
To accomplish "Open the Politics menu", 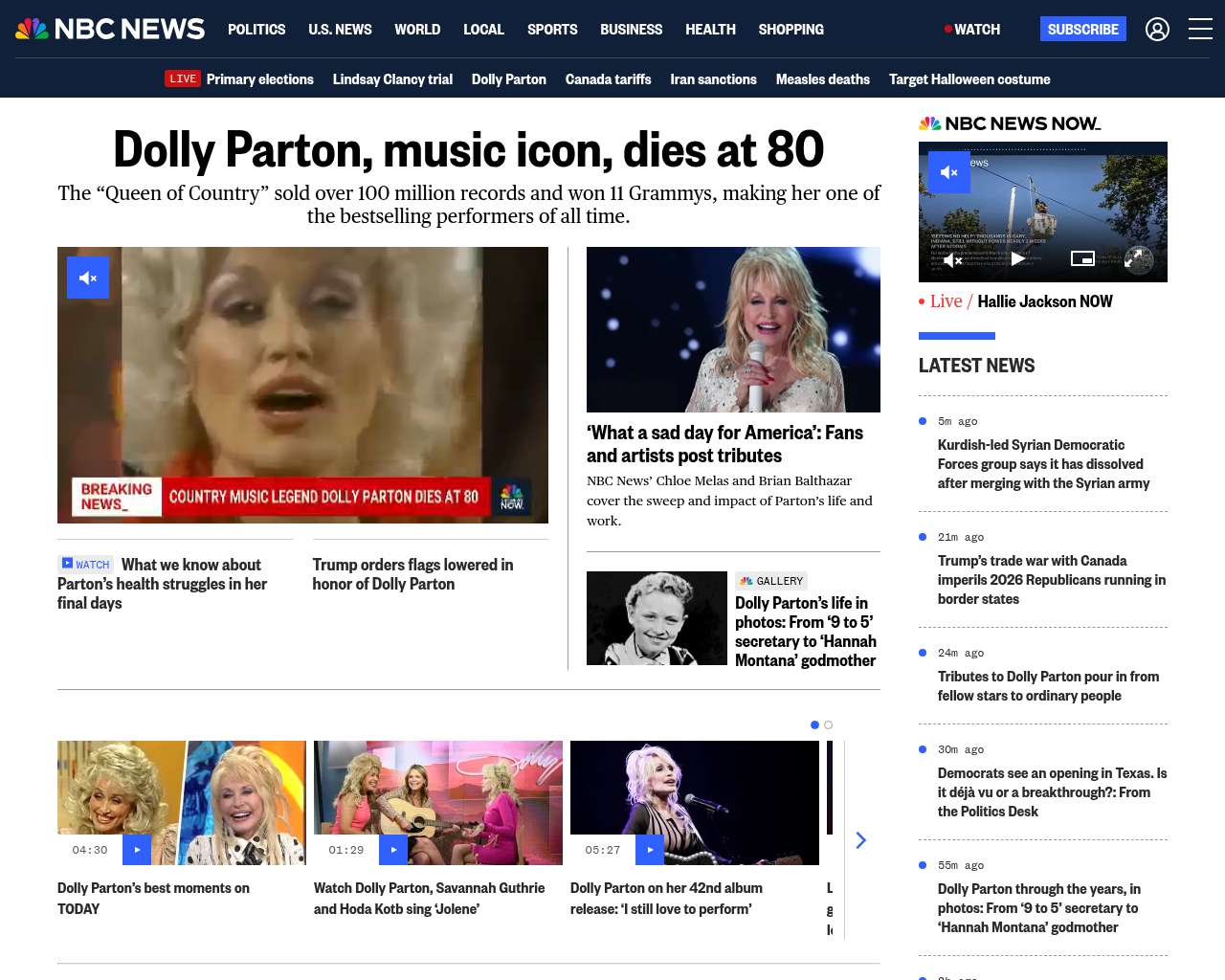I will (256, 30).
